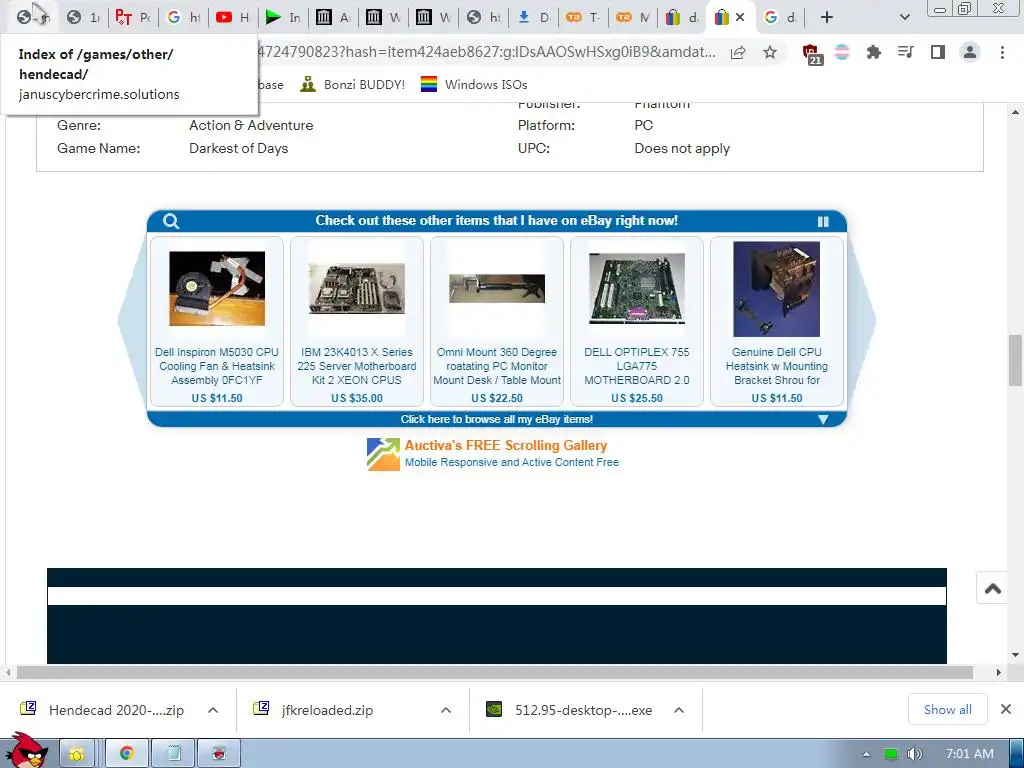Image resolution: width=1024 pixels, height=768 pixels.
Task: Open the Windows ISOs bookmark
Action: click(x=473, y=84)
